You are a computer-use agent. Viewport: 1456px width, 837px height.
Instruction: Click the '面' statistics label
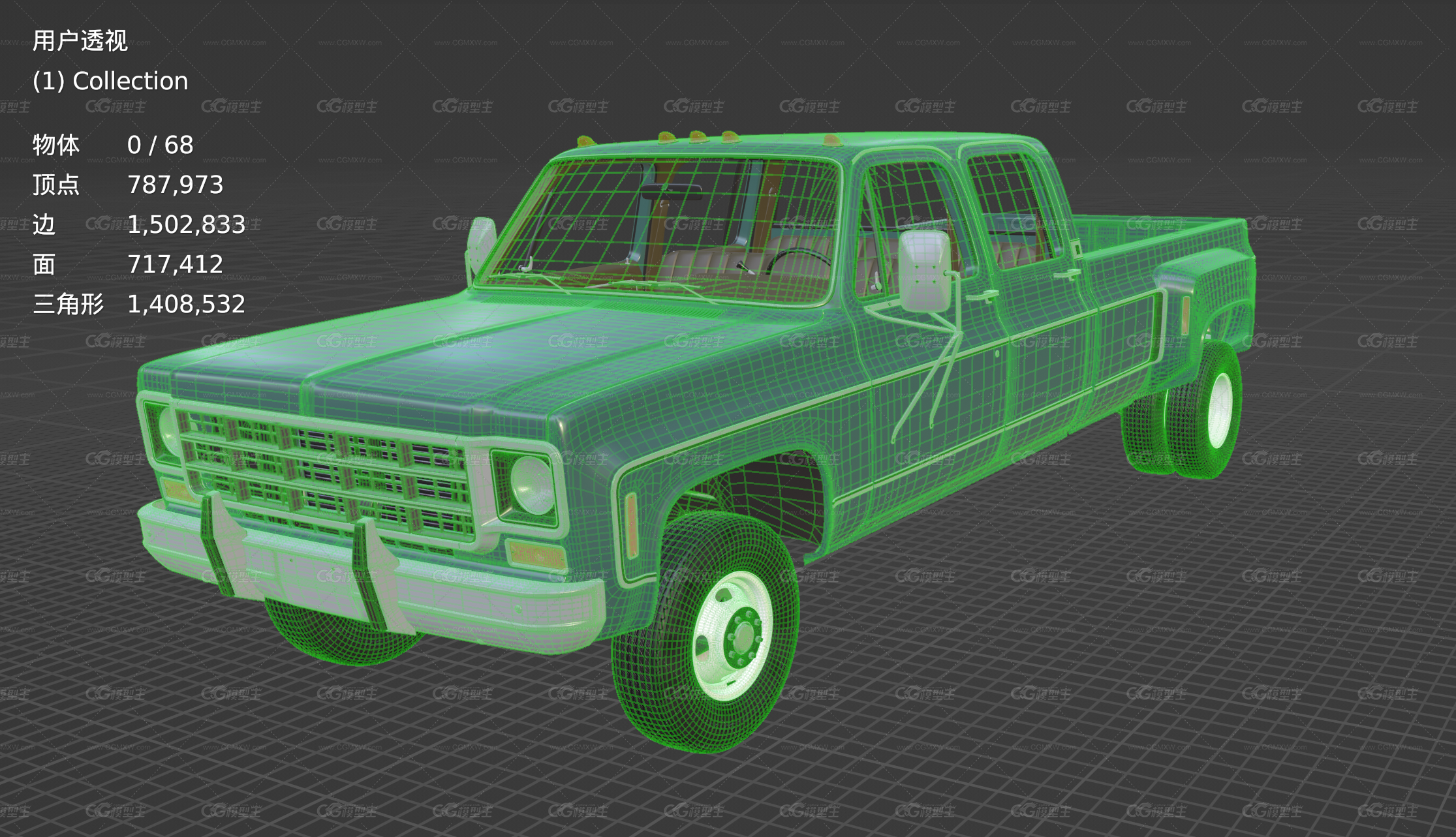(x=44, y=264)
